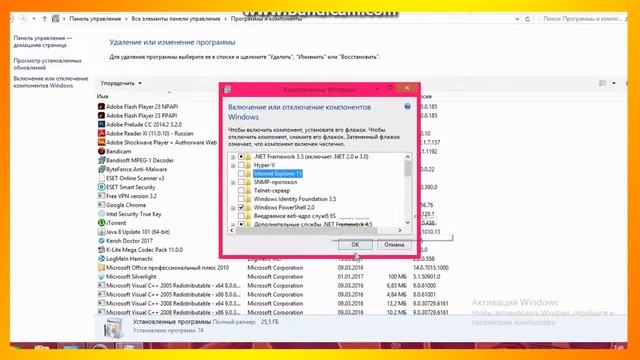Select Adobe Flash Player 23 NPAPI icon
640x360 pixels.
click(101, 107)
